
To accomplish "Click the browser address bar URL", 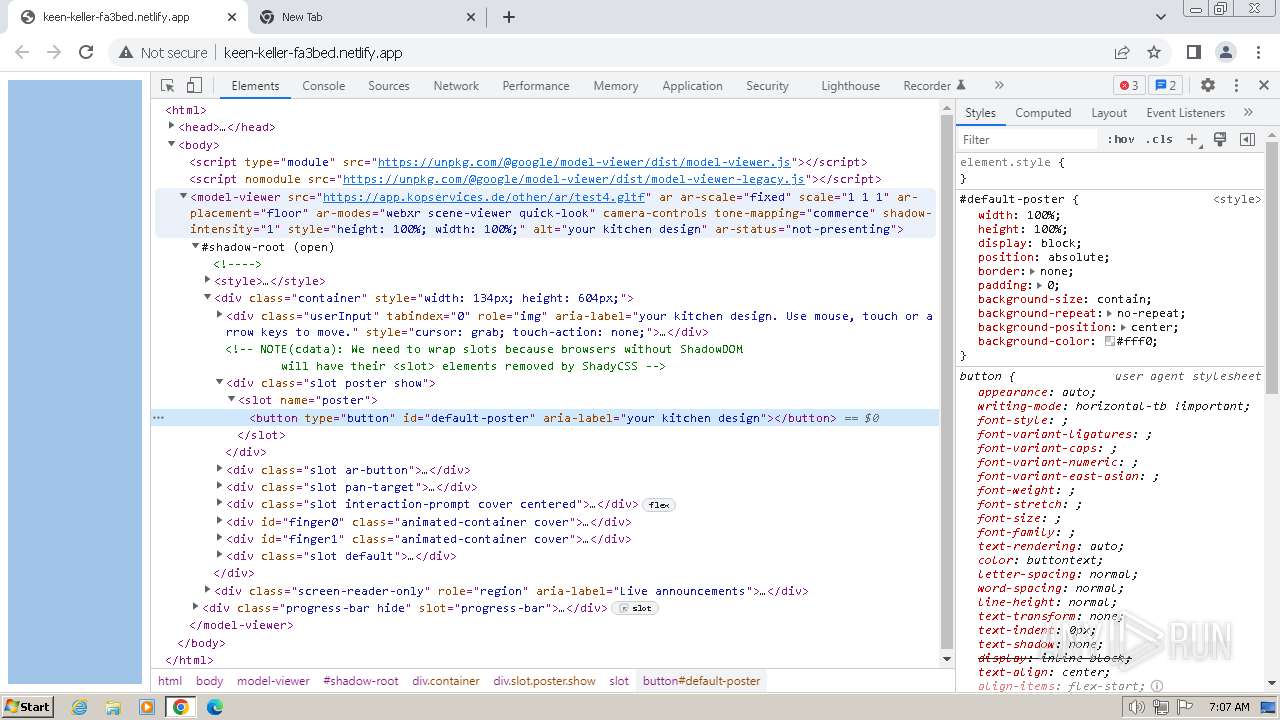I will point(313,53).
